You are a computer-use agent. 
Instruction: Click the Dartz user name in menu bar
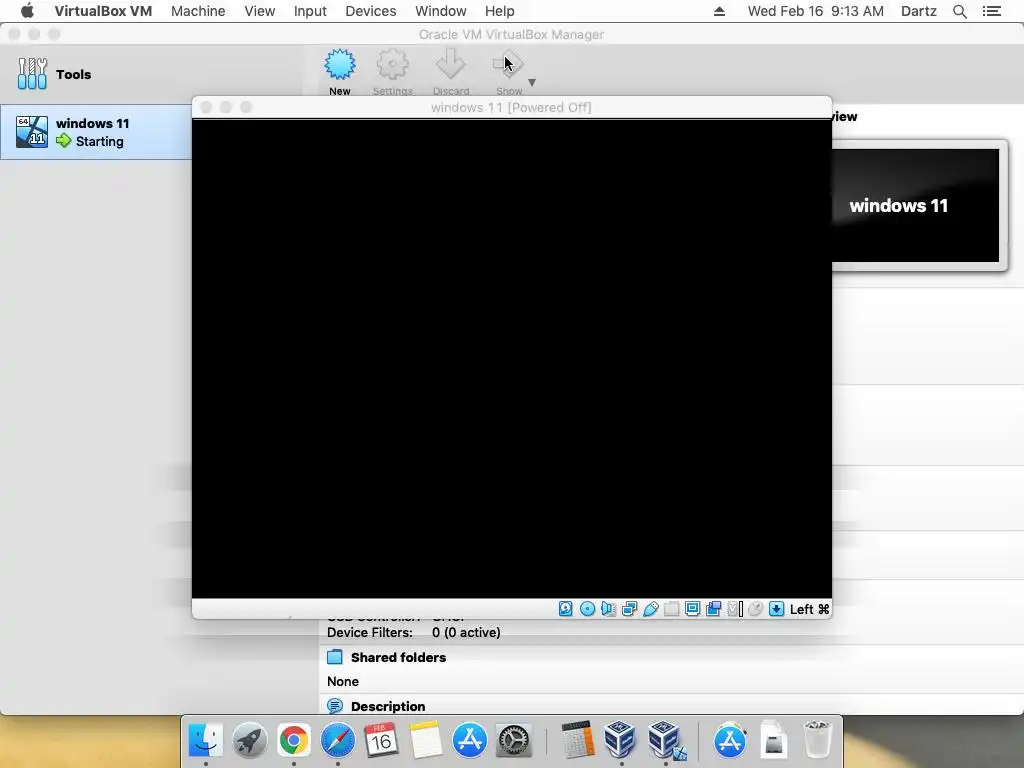pos(918,11)
